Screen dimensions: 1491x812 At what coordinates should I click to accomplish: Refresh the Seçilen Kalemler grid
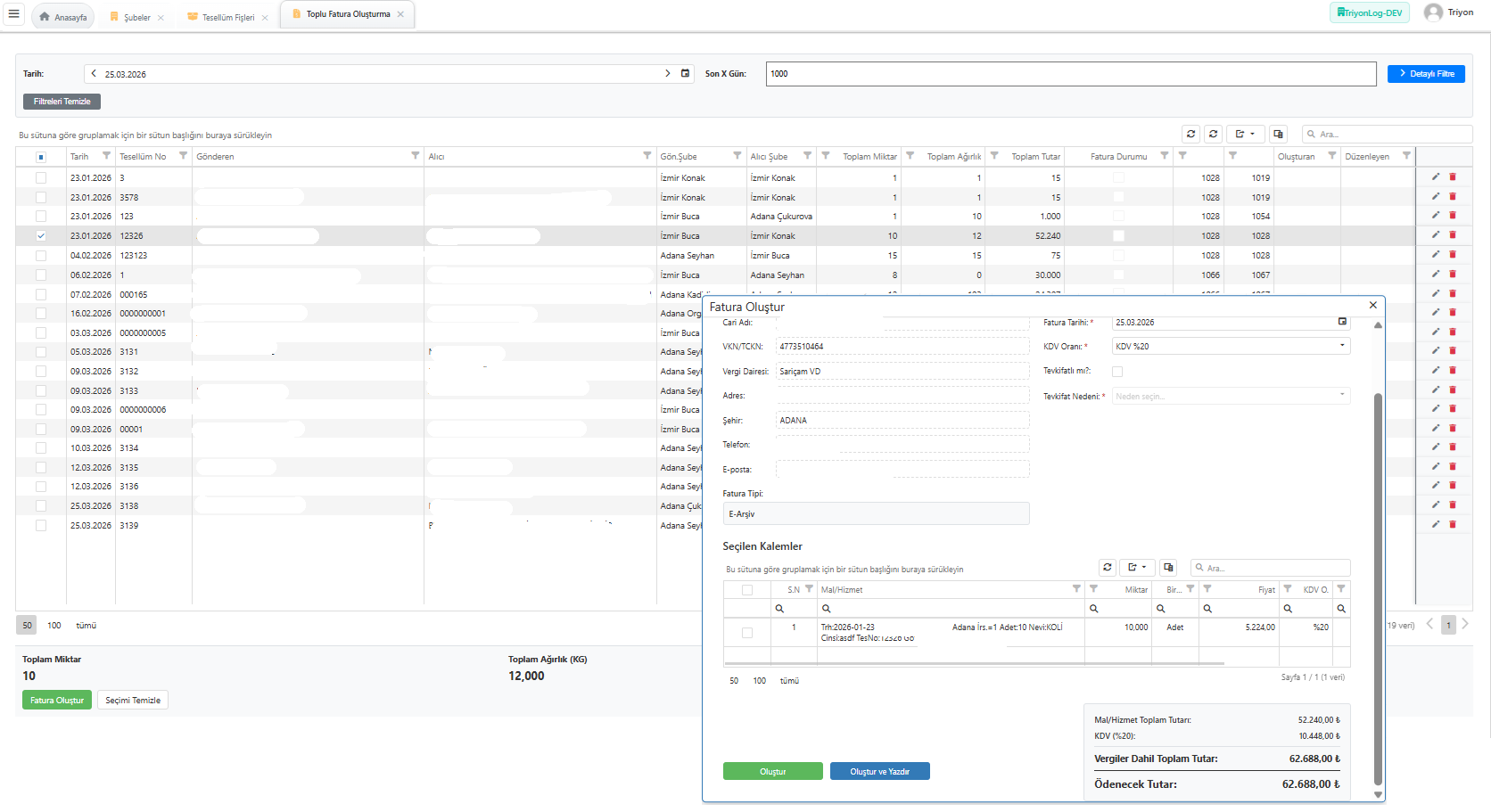click(1108, 567)
